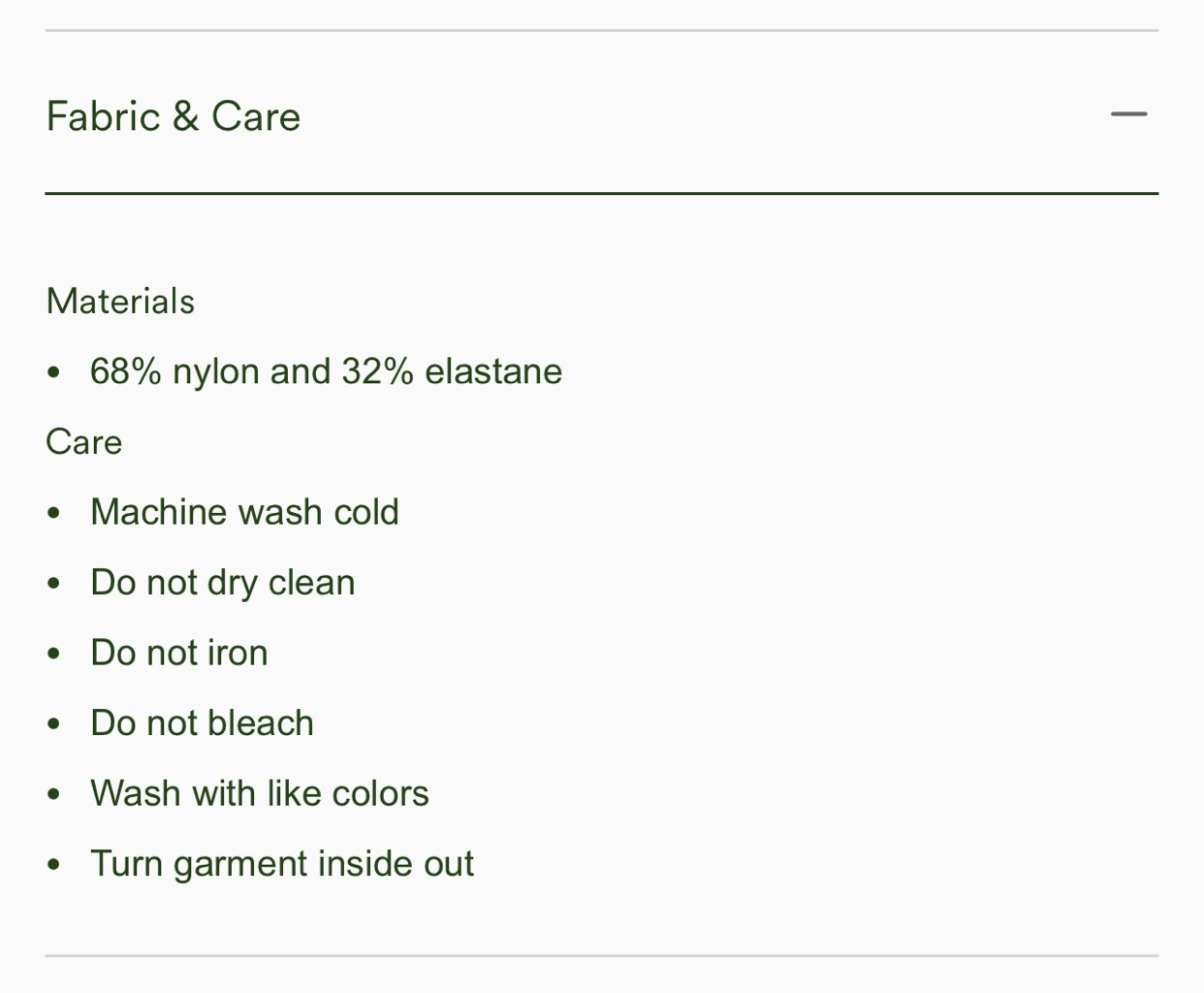Click the dark divider under Fabric & Care
Screen dimensions: 1204x993
coord(602,193)
